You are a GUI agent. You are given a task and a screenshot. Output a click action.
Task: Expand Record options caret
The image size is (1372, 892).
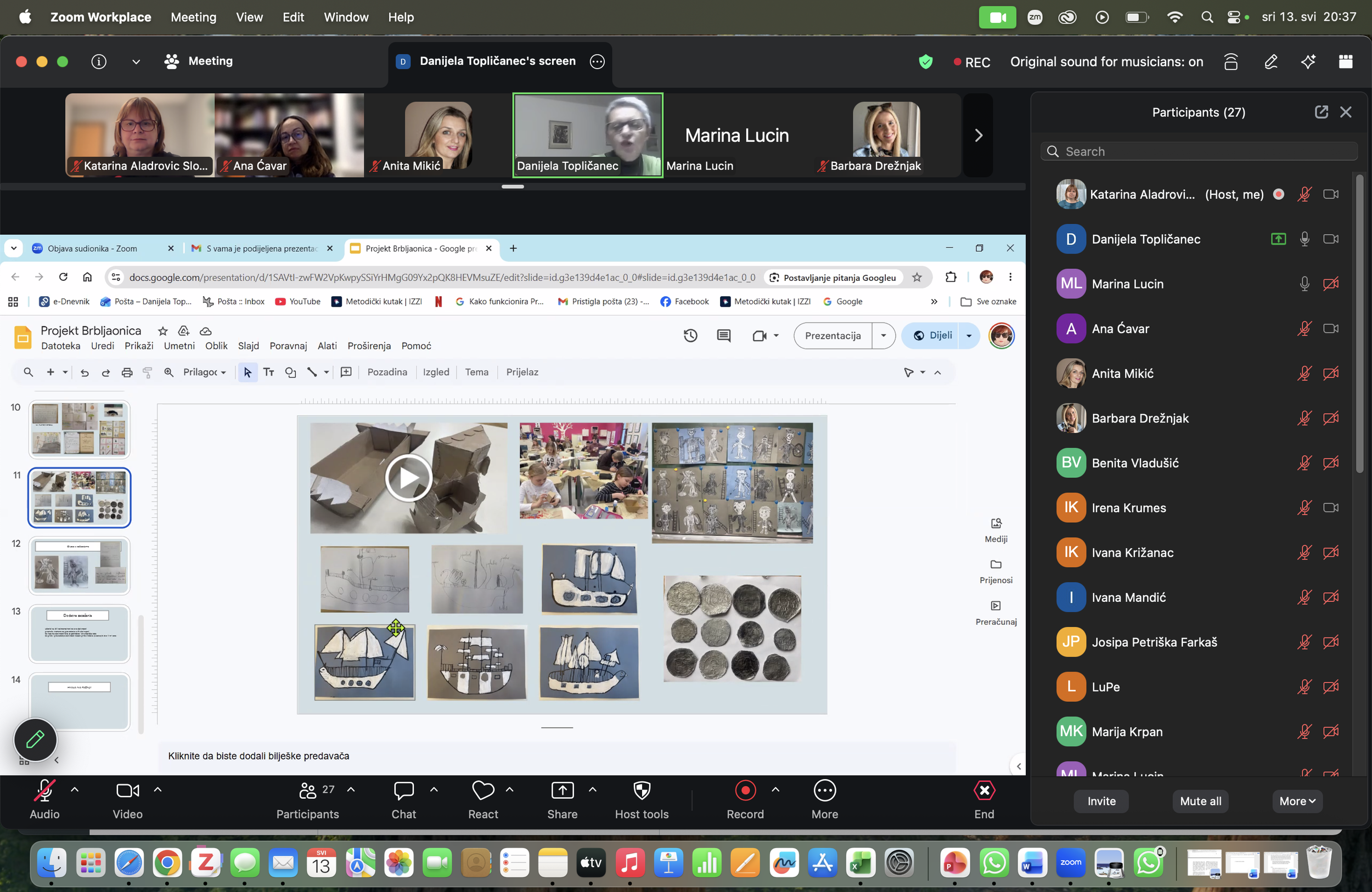775,789
